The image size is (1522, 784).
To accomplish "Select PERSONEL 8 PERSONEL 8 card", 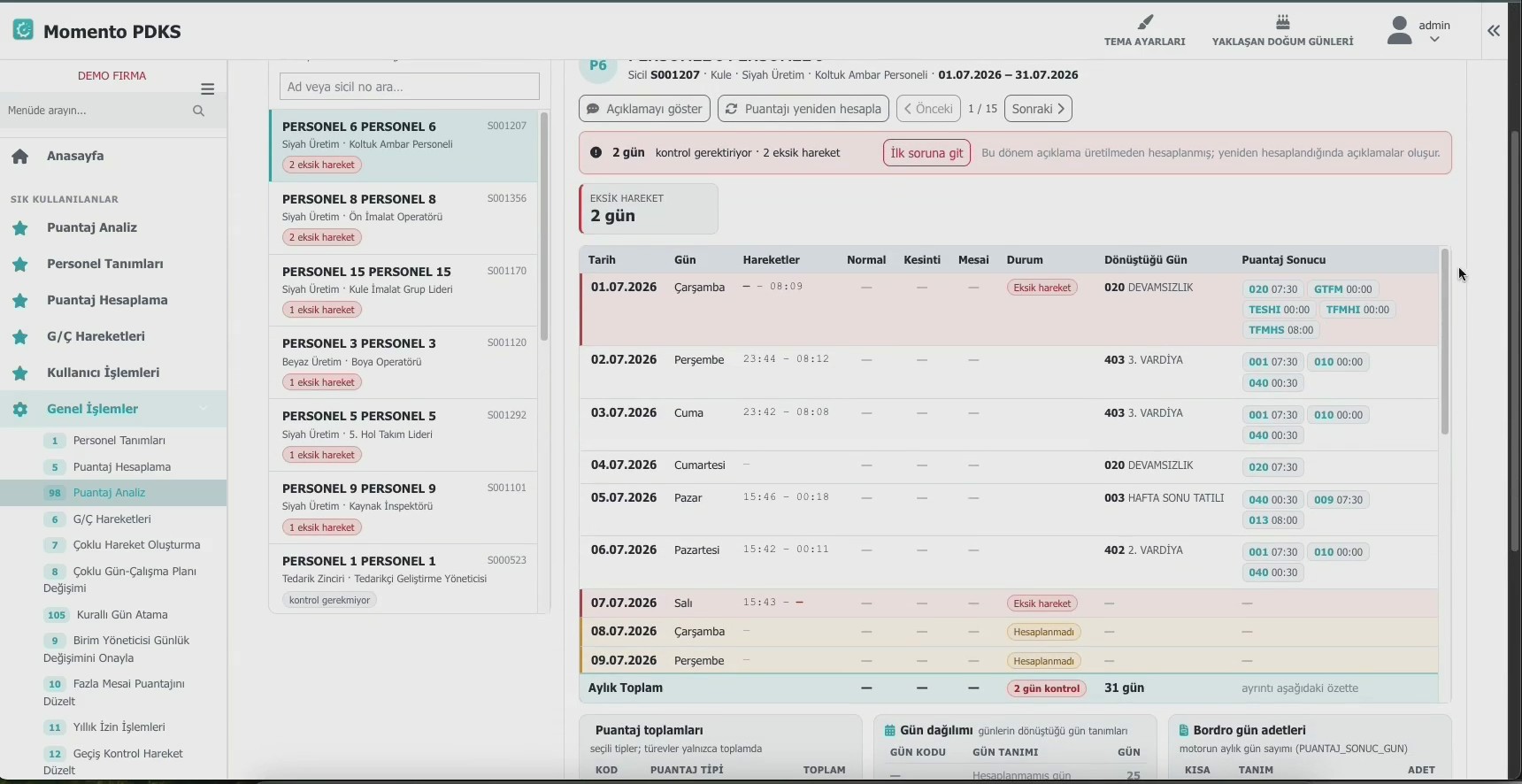I will coord(404,218).
